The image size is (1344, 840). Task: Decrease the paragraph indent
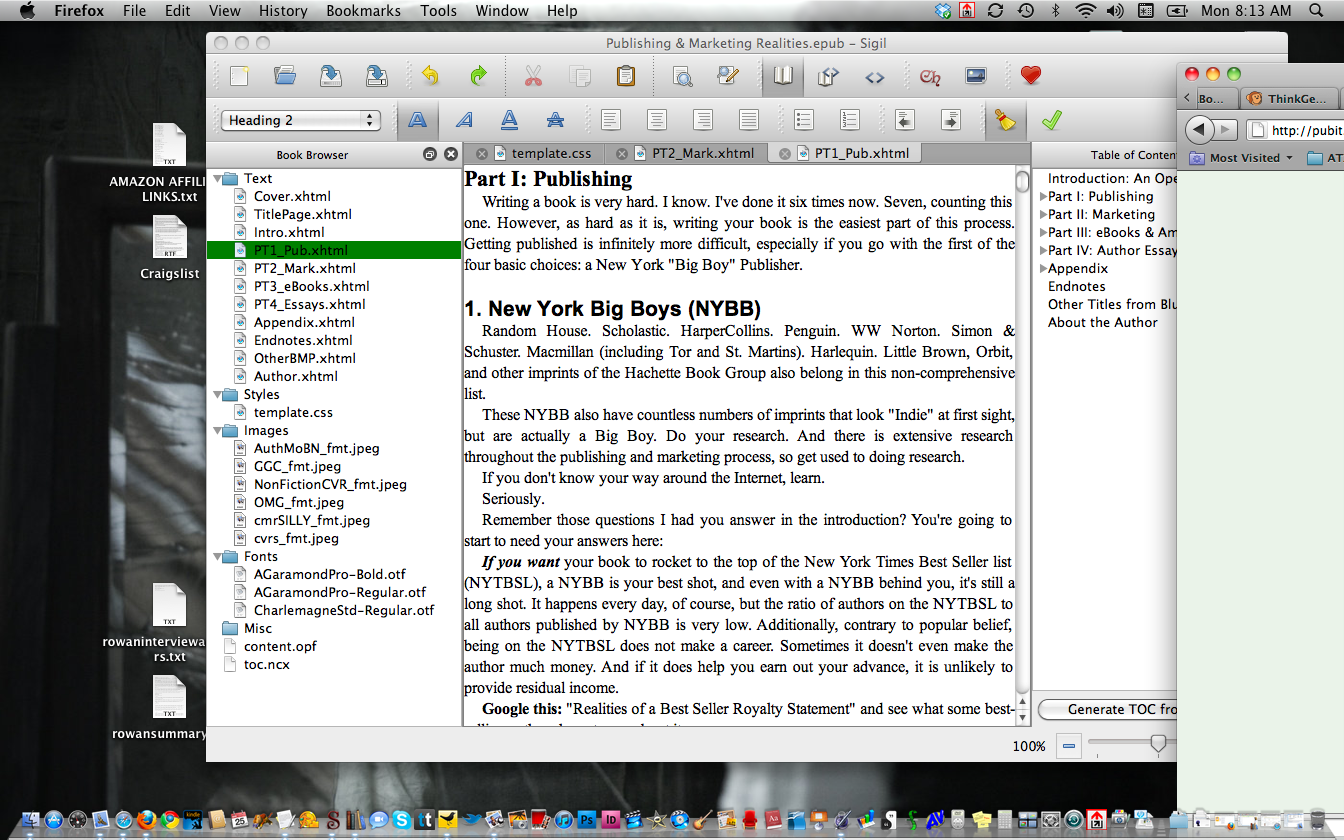905,120
